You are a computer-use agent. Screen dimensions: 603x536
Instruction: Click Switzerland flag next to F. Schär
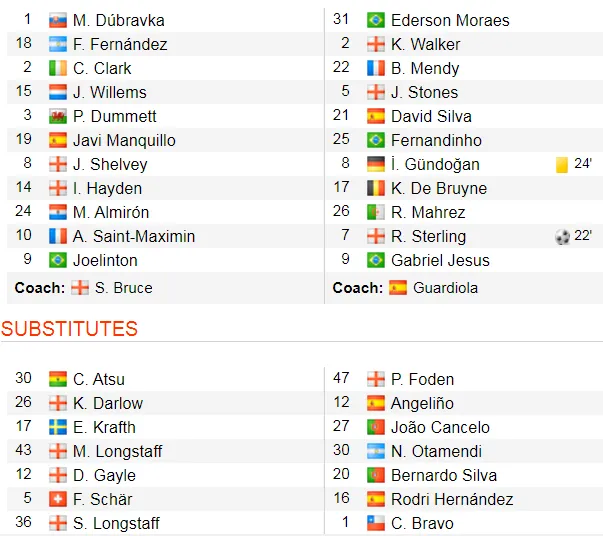click(x=58, y=499)
